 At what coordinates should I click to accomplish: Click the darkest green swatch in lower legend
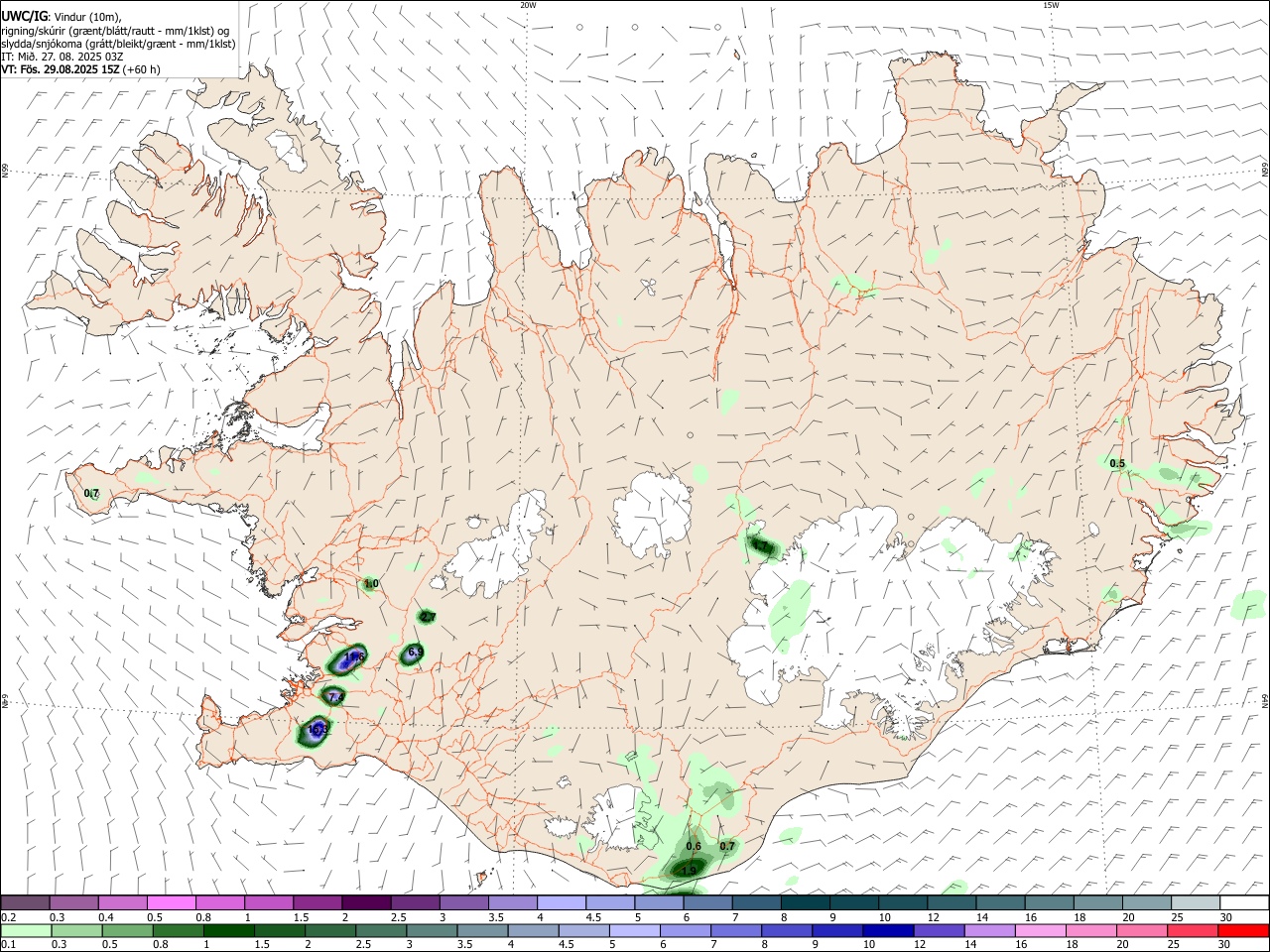click(x=228, y=930)
